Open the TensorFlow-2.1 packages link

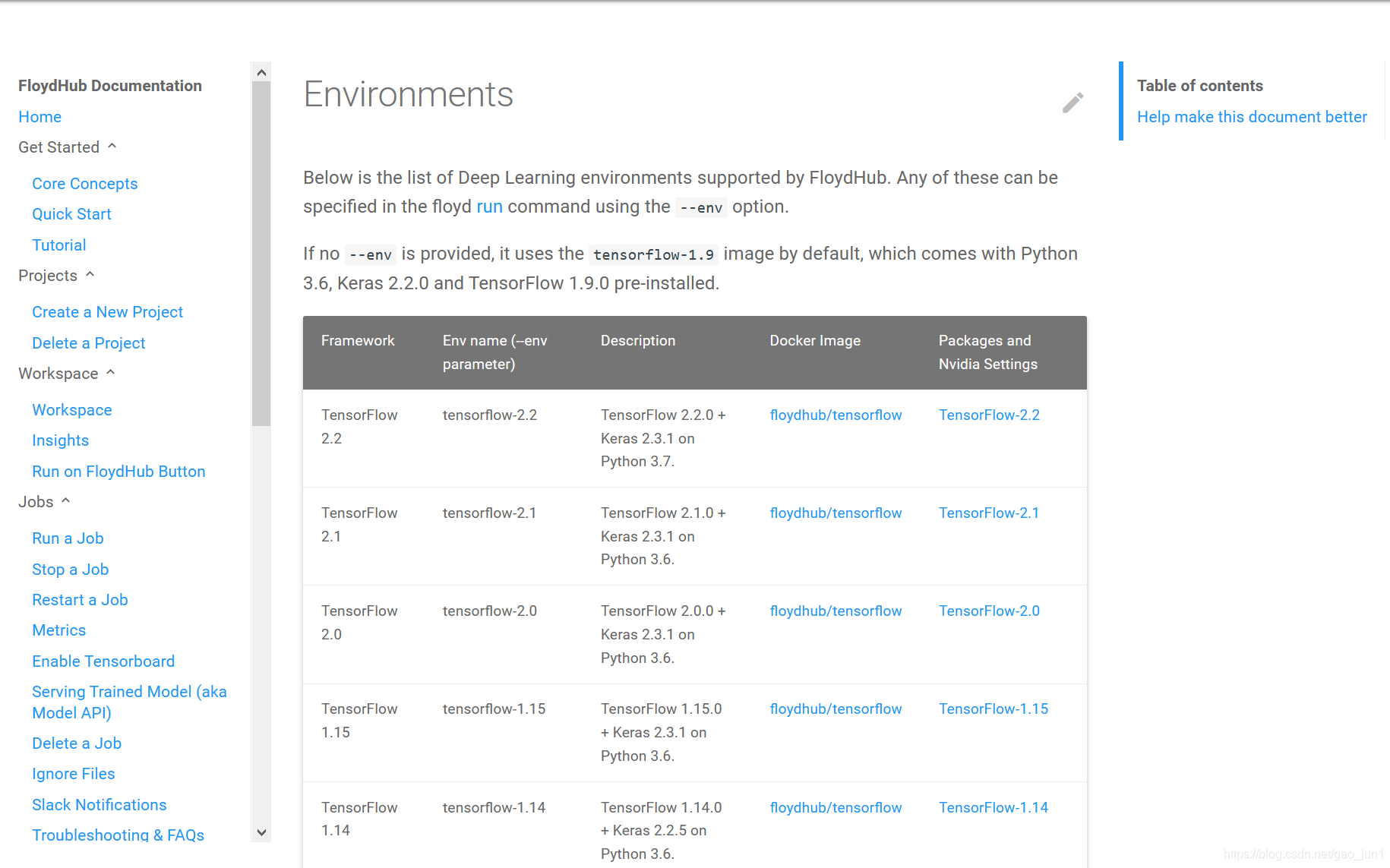pos(989,513)
